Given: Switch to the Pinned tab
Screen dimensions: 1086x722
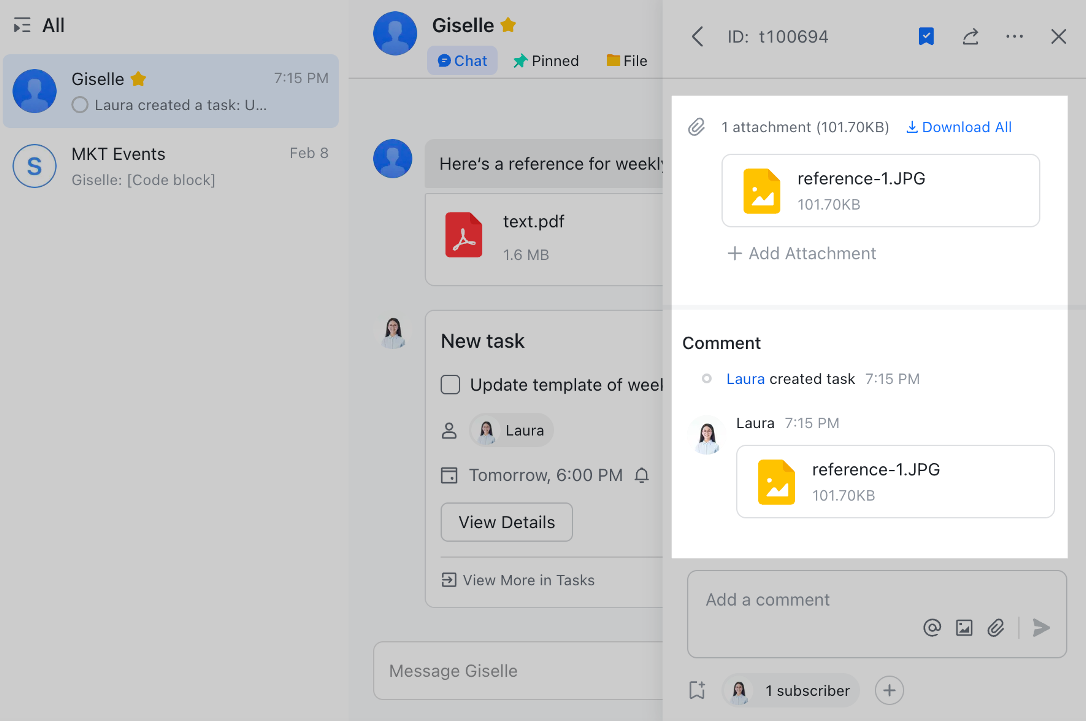Looking at the screenshot, I should (x=546, y=61).
